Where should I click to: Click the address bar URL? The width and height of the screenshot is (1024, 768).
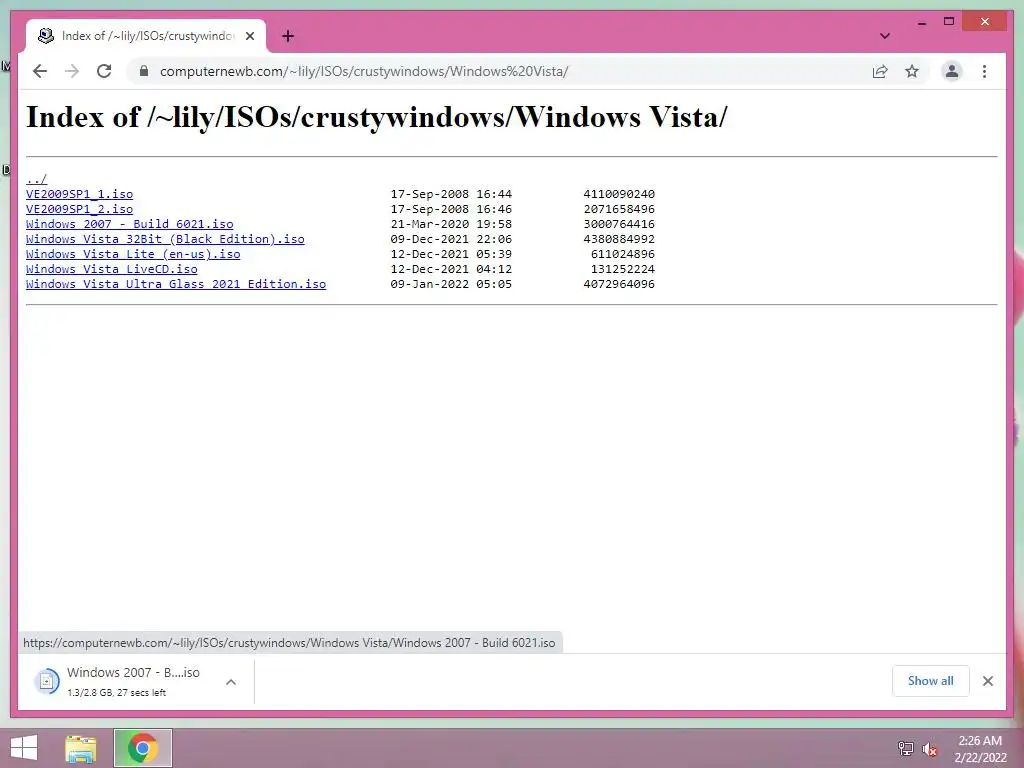click(x=364, y=71)
